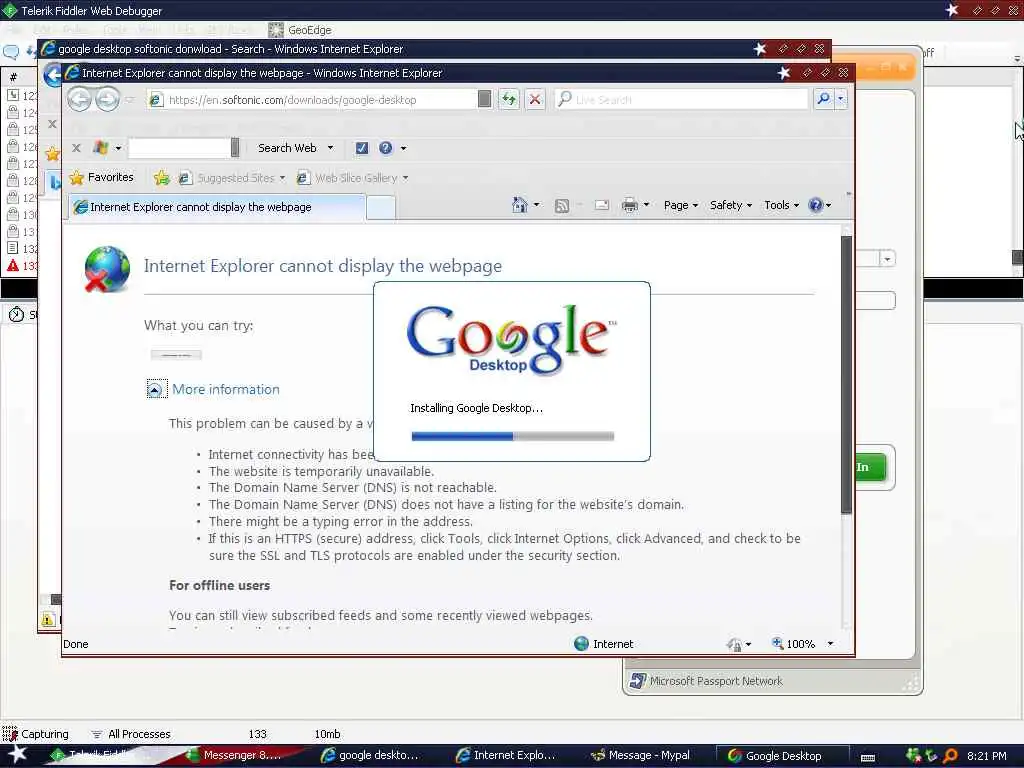1024x768 pixels.
Task: Select the 'Internet Explorer cannot display the webpage' tab
Action: [x=217, y=208]
